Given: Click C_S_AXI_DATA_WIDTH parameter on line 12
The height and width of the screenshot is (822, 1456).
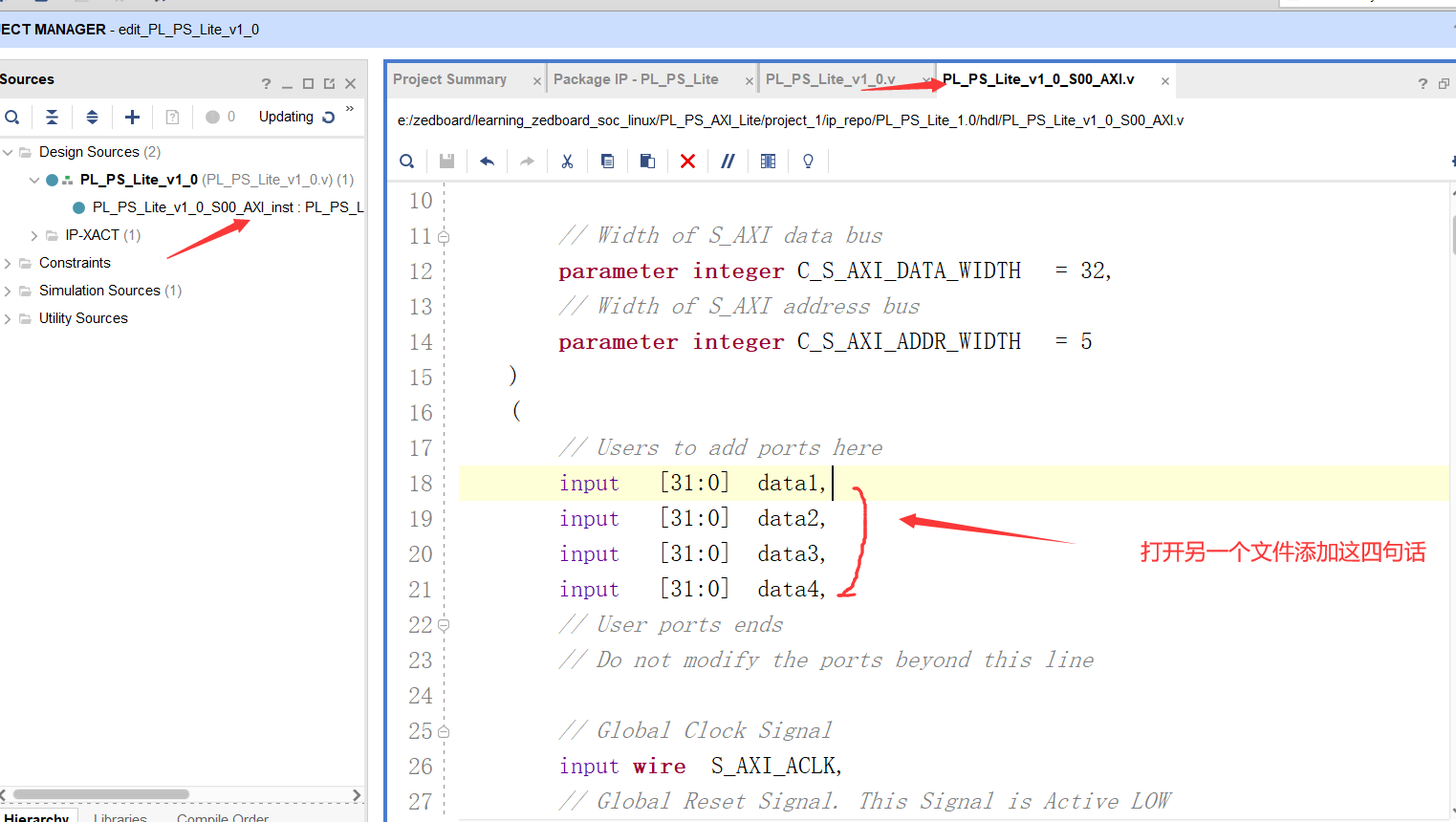Looking at the screenshot, I should pos(909,271).
